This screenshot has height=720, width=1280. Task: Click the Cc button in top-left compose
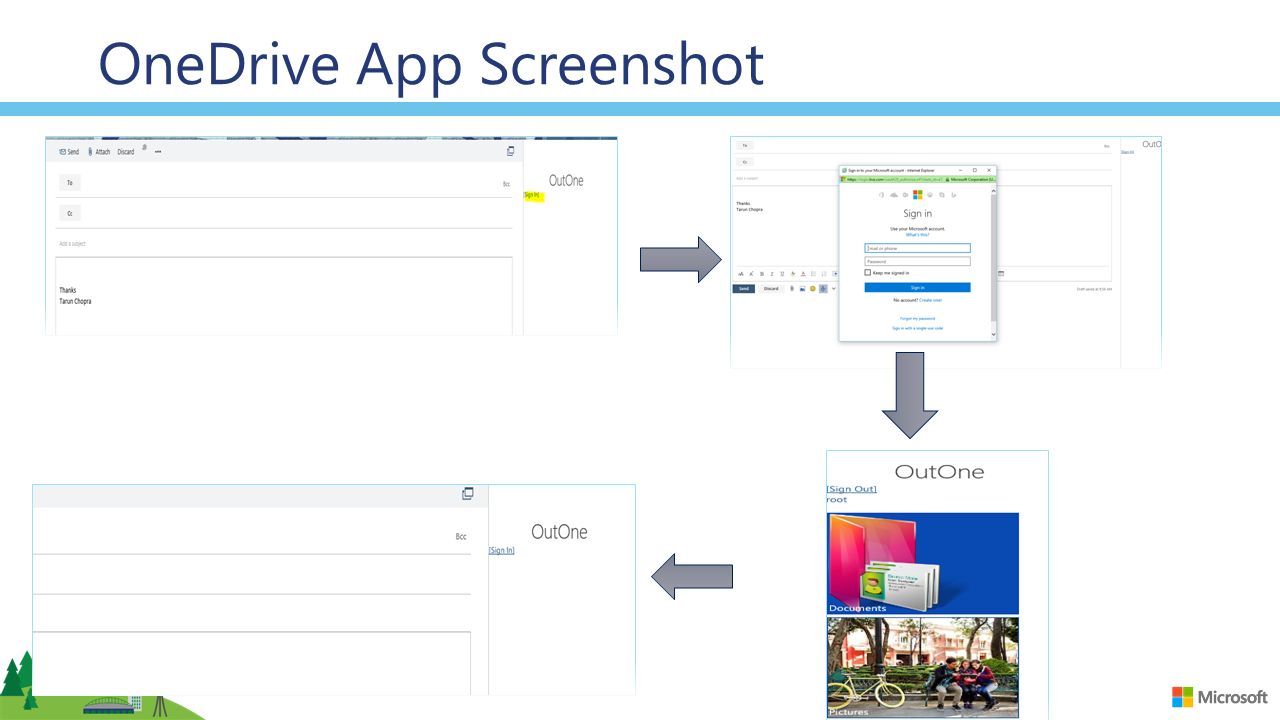click(70, 213)
